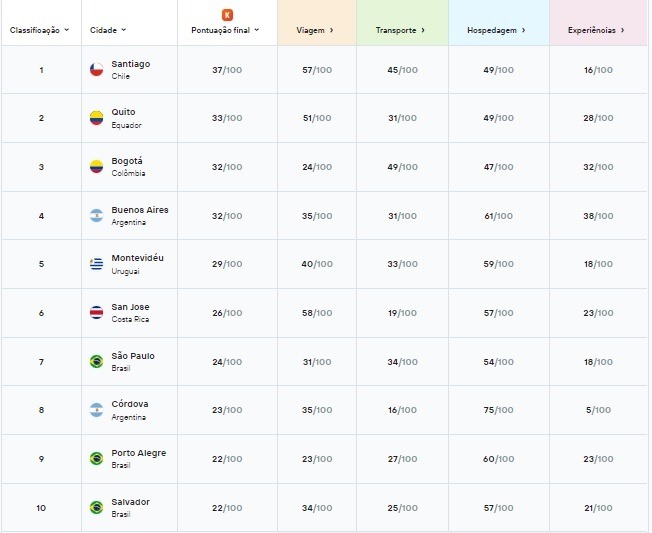652x533 pixels.
Task: Click Córdova's Hospedagem score 75/100
Action: (x=498, y=410)
